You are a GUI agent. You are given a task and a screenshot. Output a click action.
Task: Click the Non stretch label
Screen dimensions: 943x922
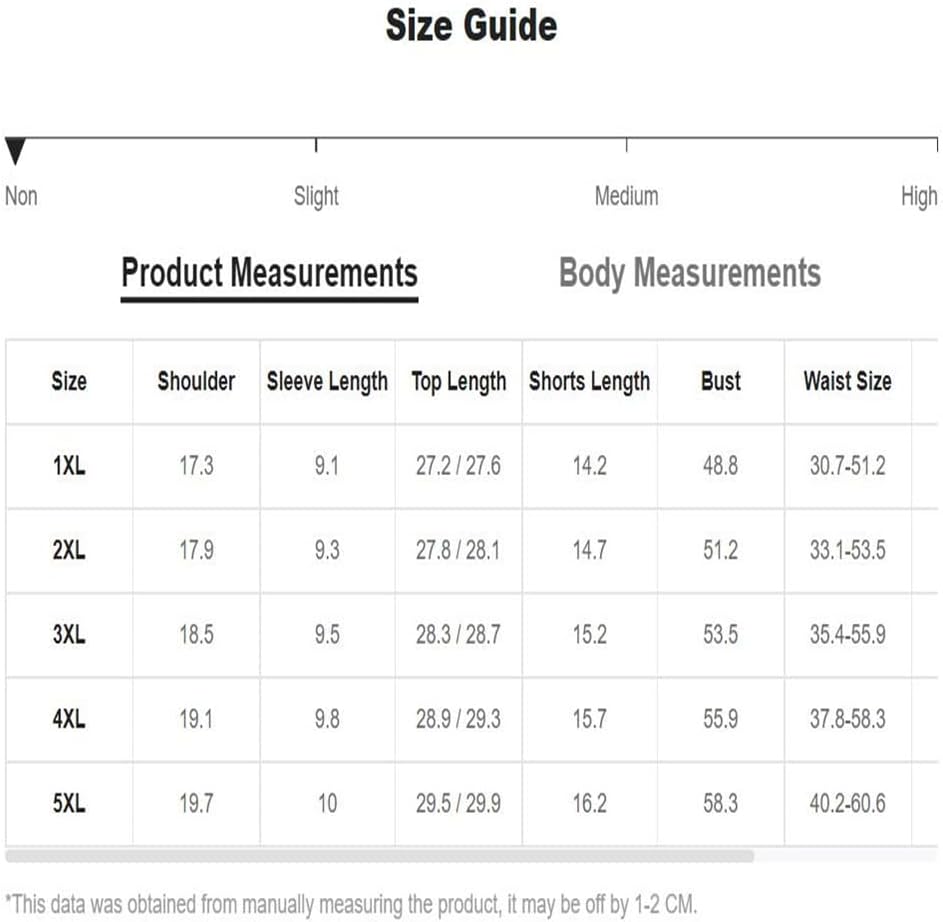[x=21, y=196]
